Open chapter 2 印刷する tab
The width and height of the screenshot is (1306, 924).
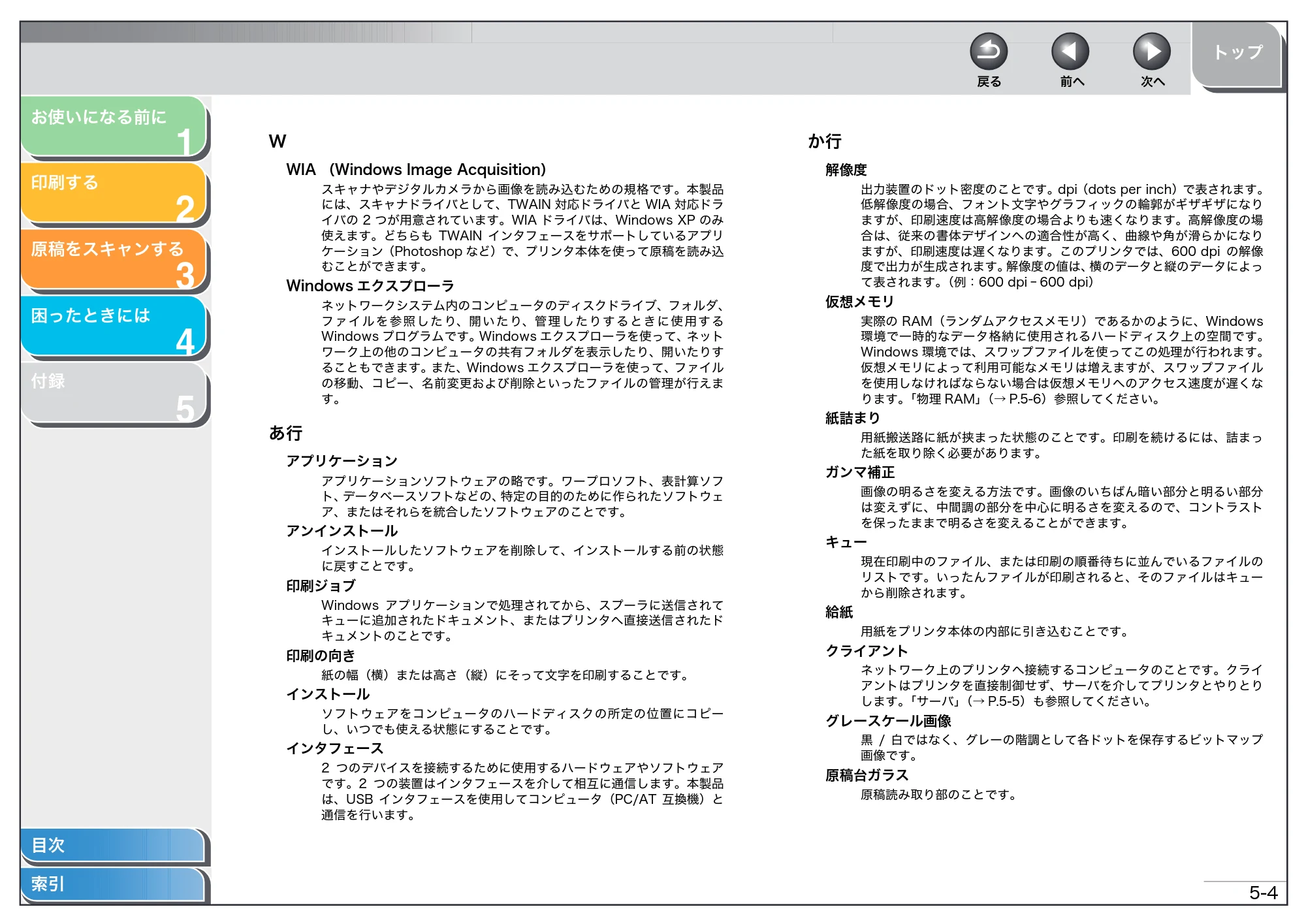114,193
